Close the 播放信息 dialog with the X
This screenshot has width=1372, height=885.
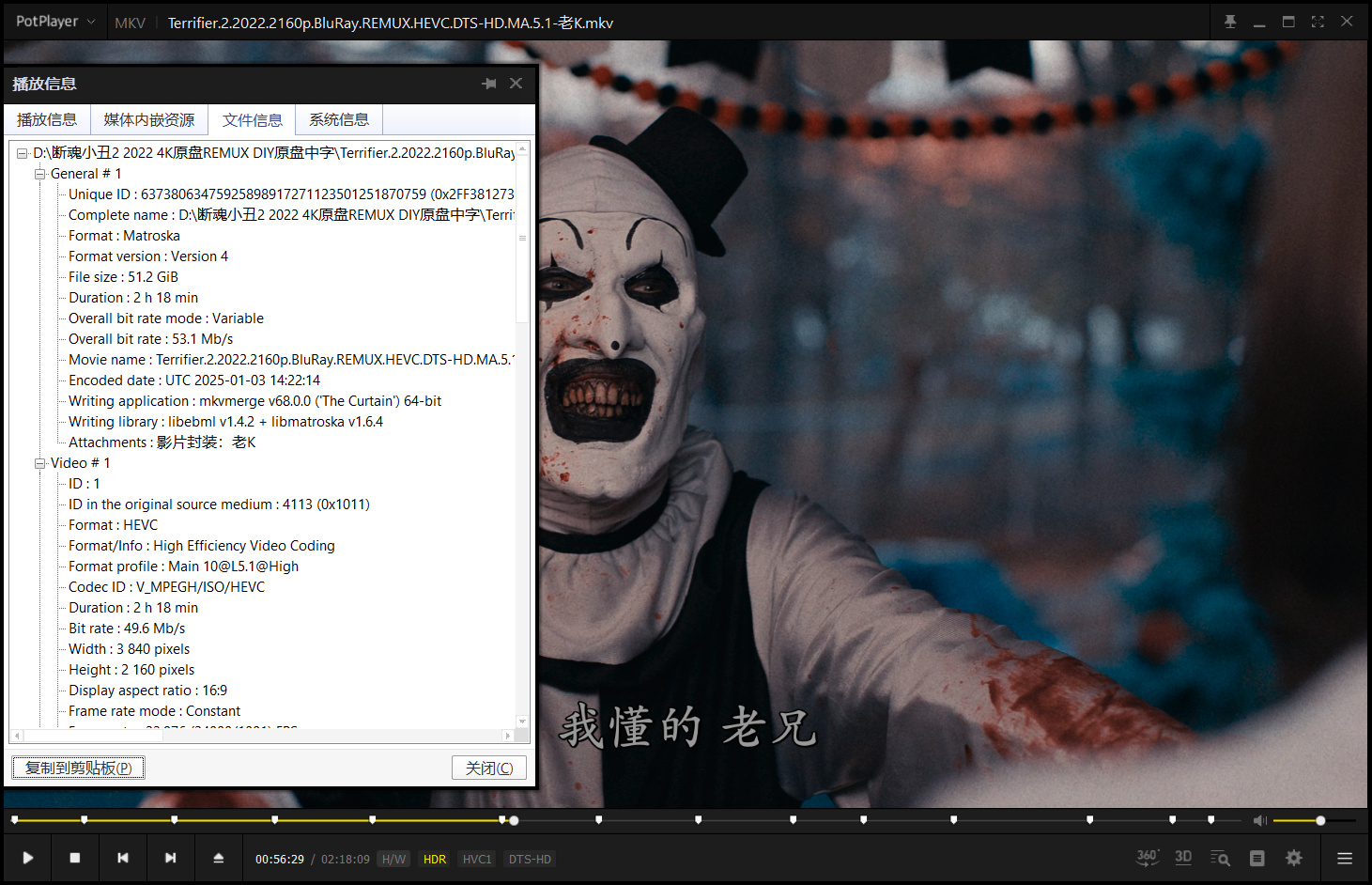pyautogui.click(x=516, y=84)
